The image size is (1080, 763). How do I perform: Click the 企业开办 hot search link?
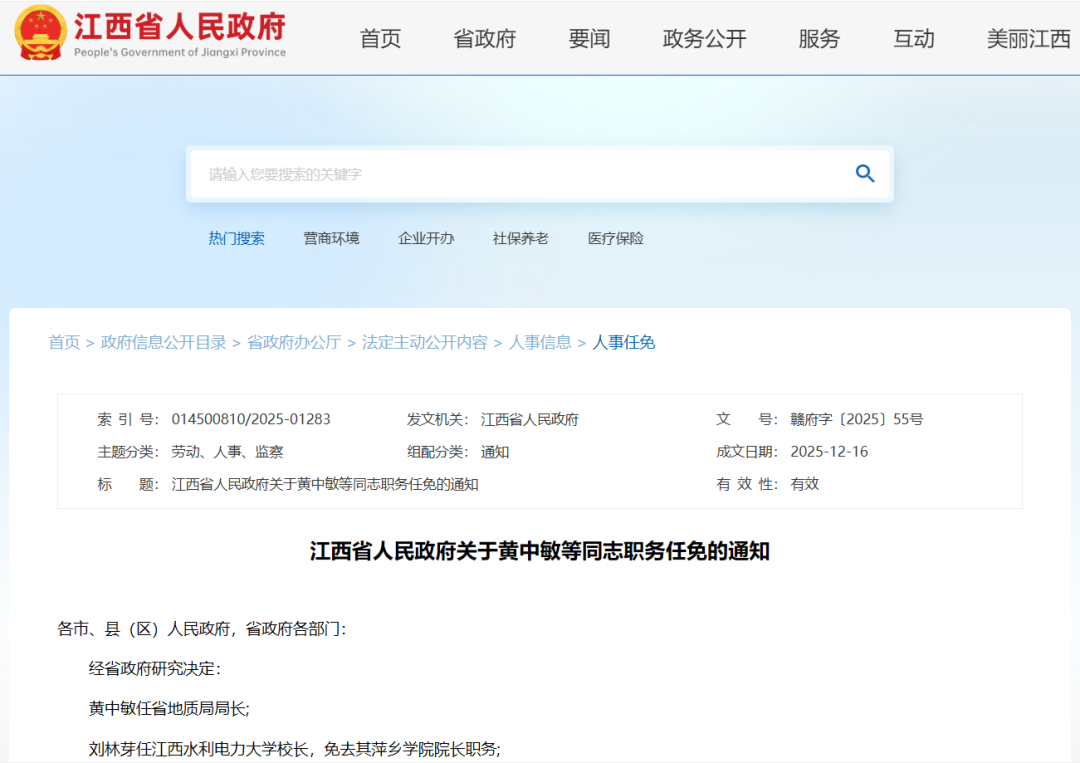coord(426,238)
